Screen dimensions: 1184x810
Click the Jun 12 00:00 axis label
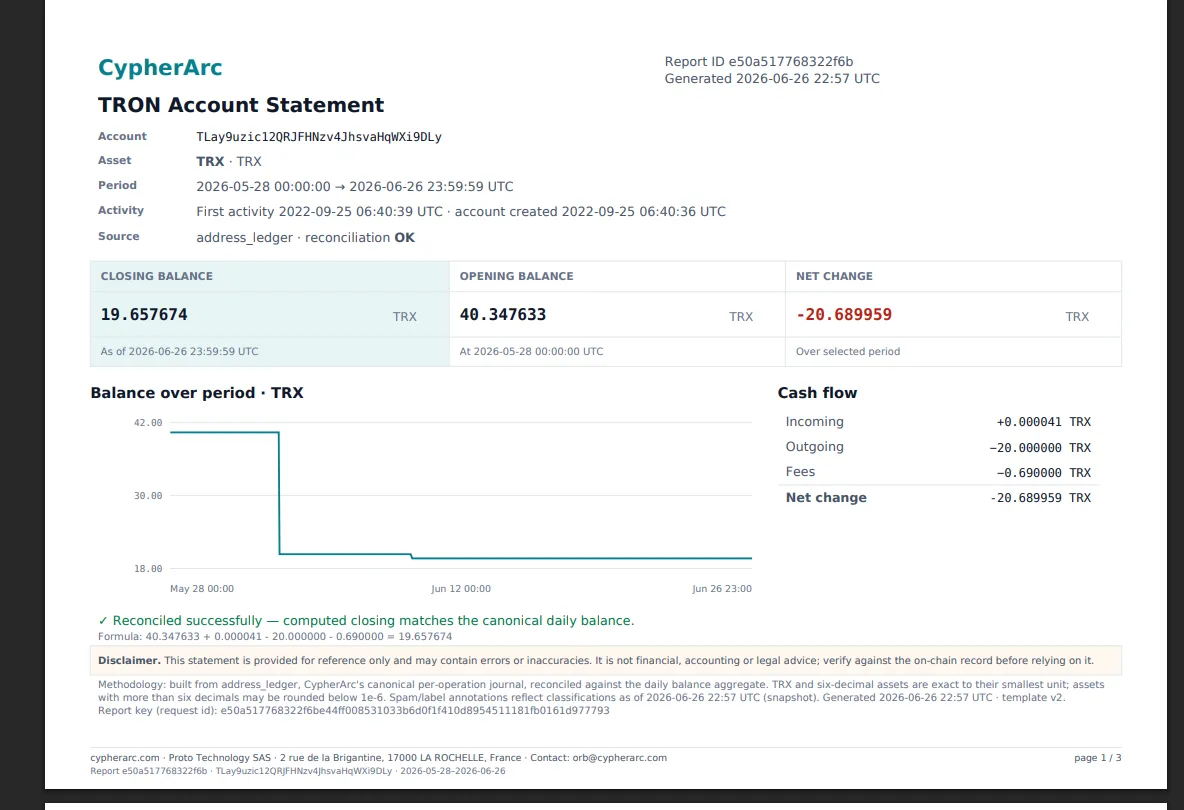[x=461, y=589]
